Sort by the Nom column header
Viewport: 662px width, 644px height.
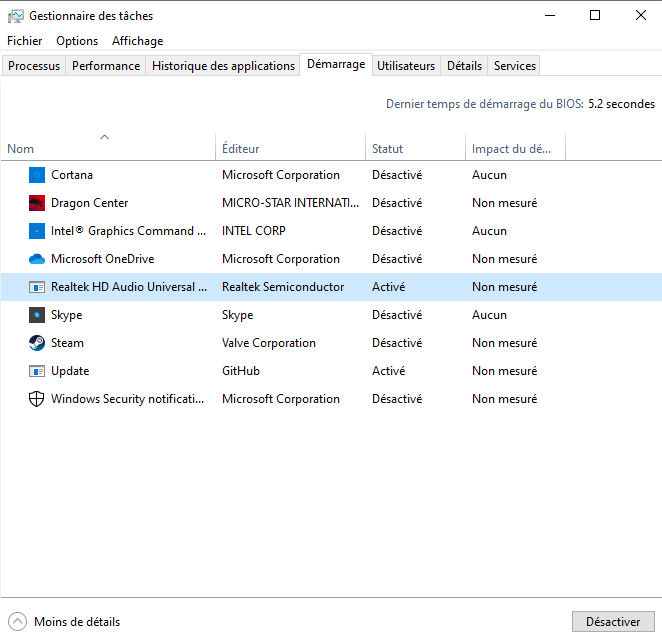coord(108,149)
